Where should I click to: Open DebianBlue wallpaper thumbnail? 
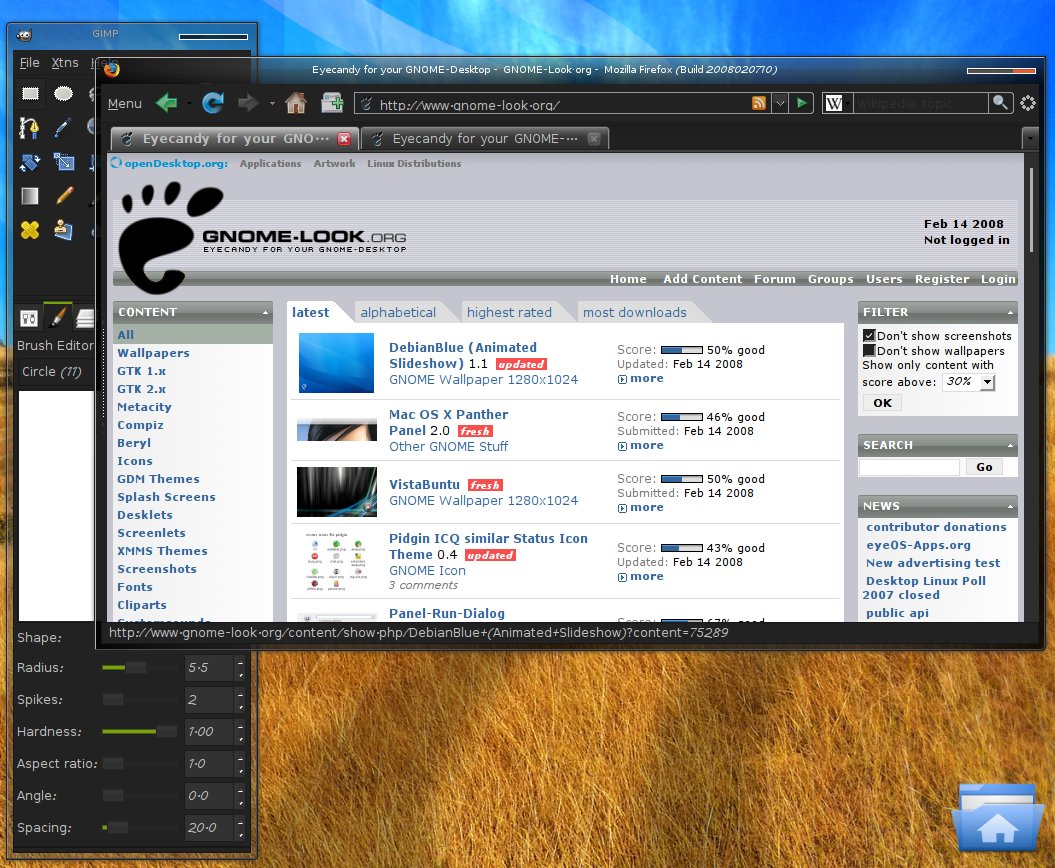(336, 363)
